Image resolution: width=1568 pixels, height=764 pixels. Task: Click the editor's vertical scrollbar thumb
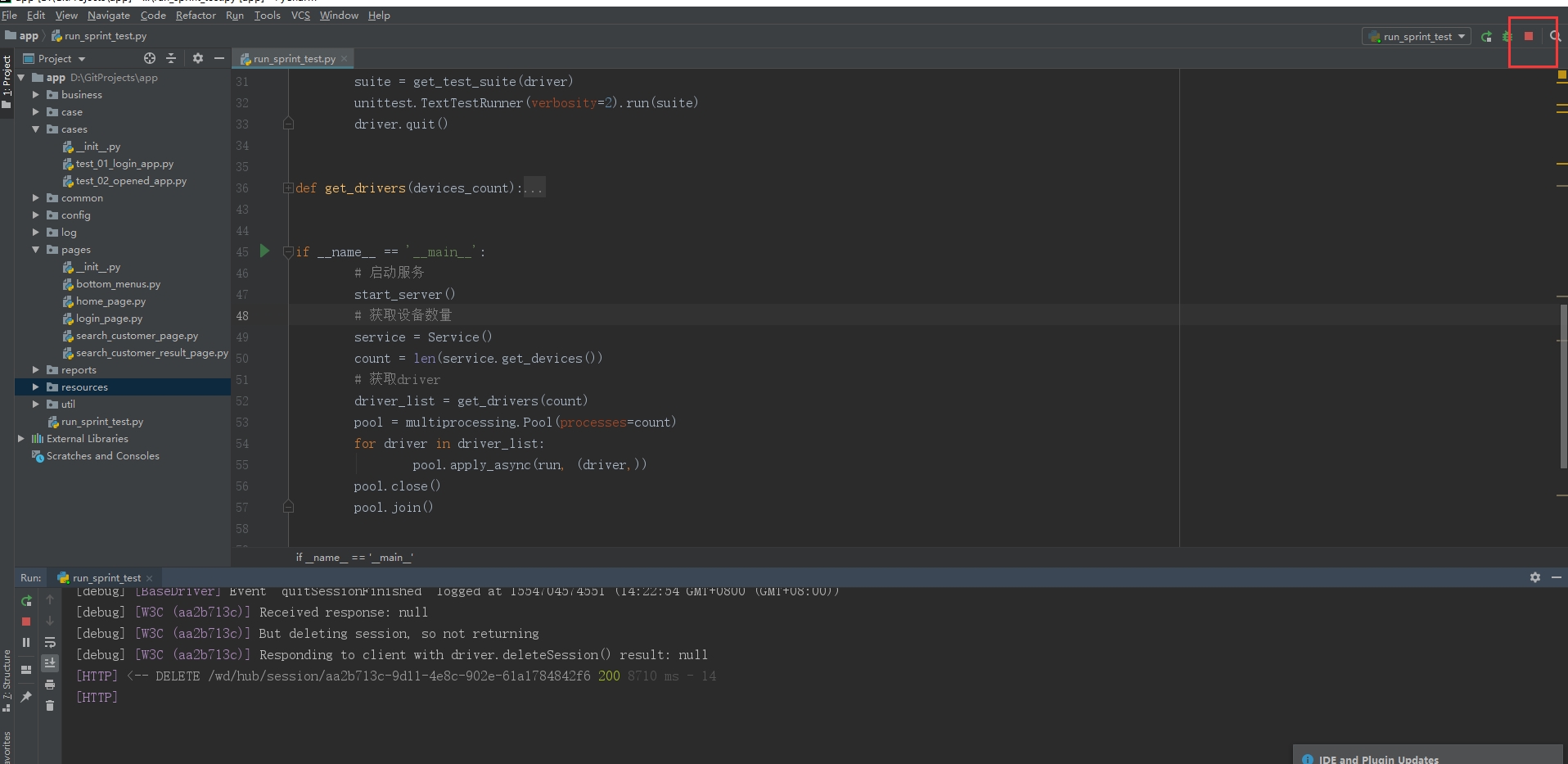1563,385
